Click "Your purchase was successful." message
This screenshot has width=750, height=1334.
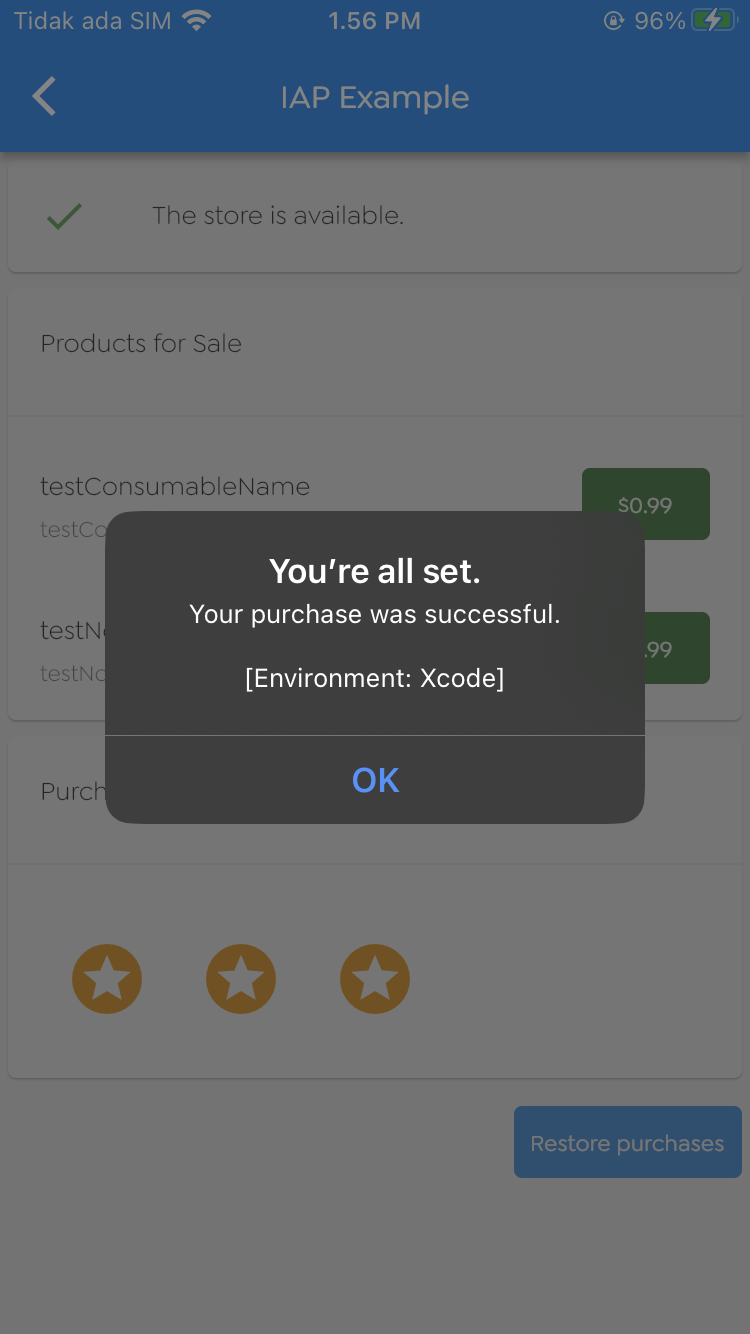(375, 614)
